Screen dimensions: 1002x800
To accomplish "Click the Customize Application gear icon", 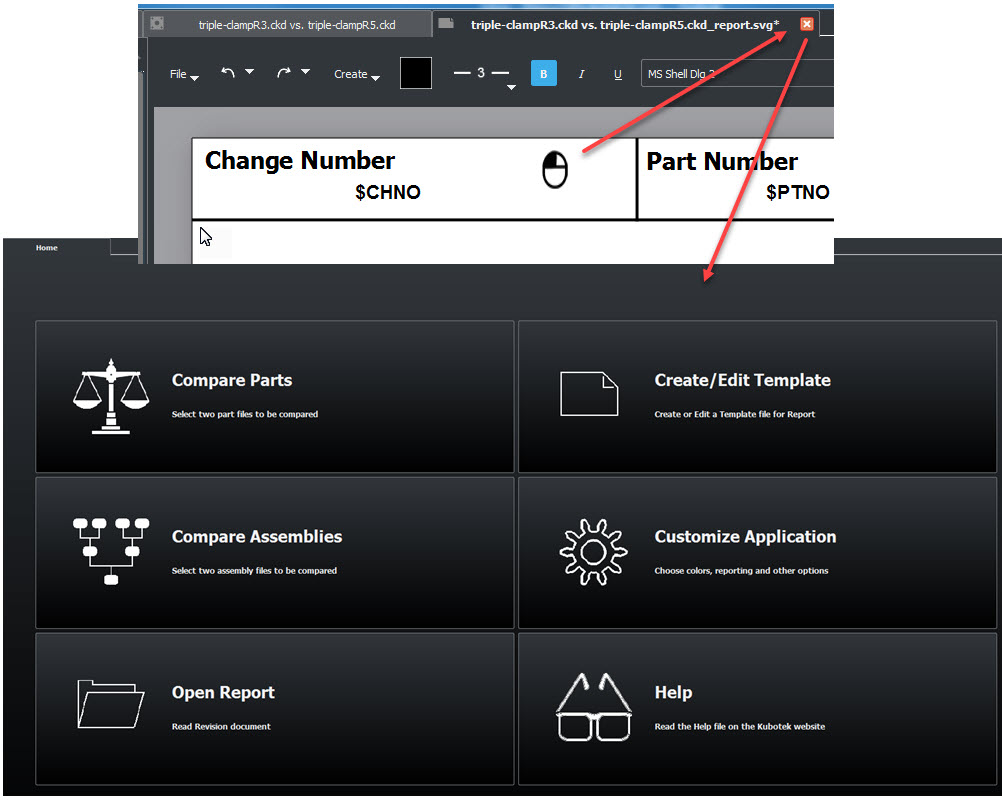I will pos(593,551).
